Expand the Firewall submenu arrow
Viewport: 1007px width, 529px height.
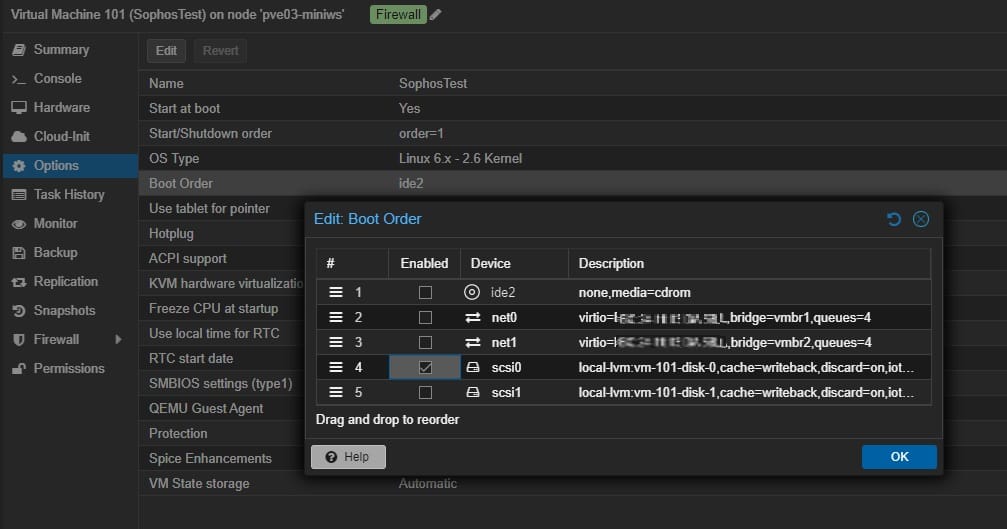click(118, 340)
